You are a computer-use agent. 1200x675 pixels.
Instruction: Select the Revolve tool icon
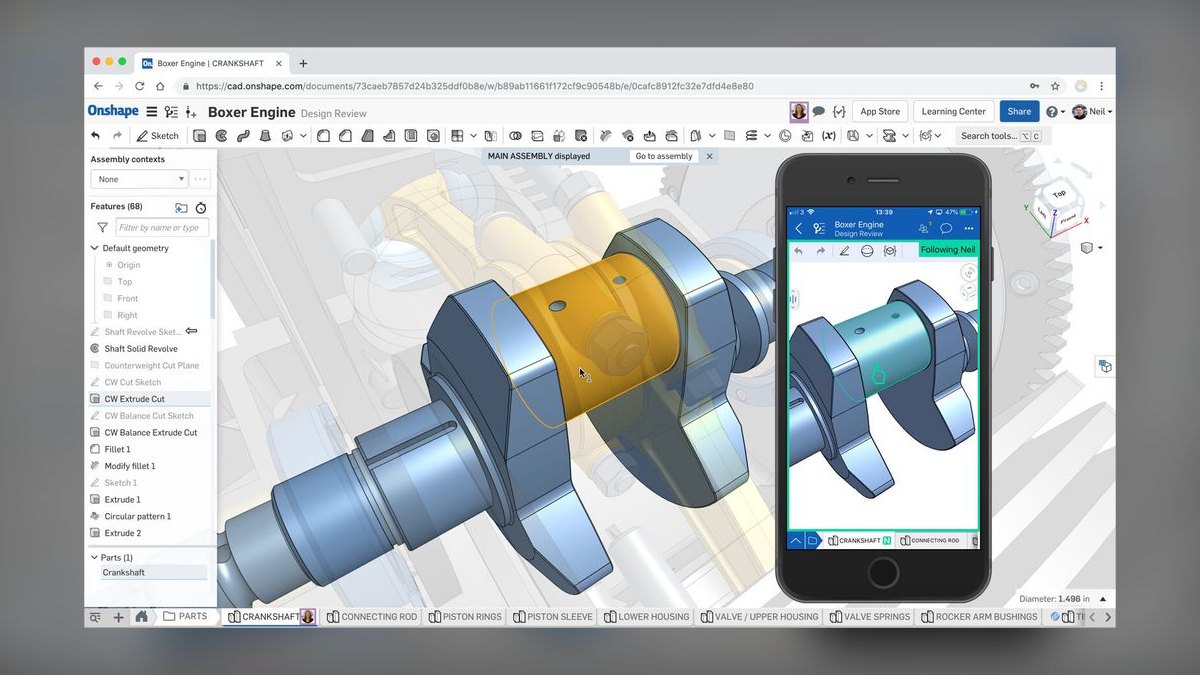coord(221,136)
